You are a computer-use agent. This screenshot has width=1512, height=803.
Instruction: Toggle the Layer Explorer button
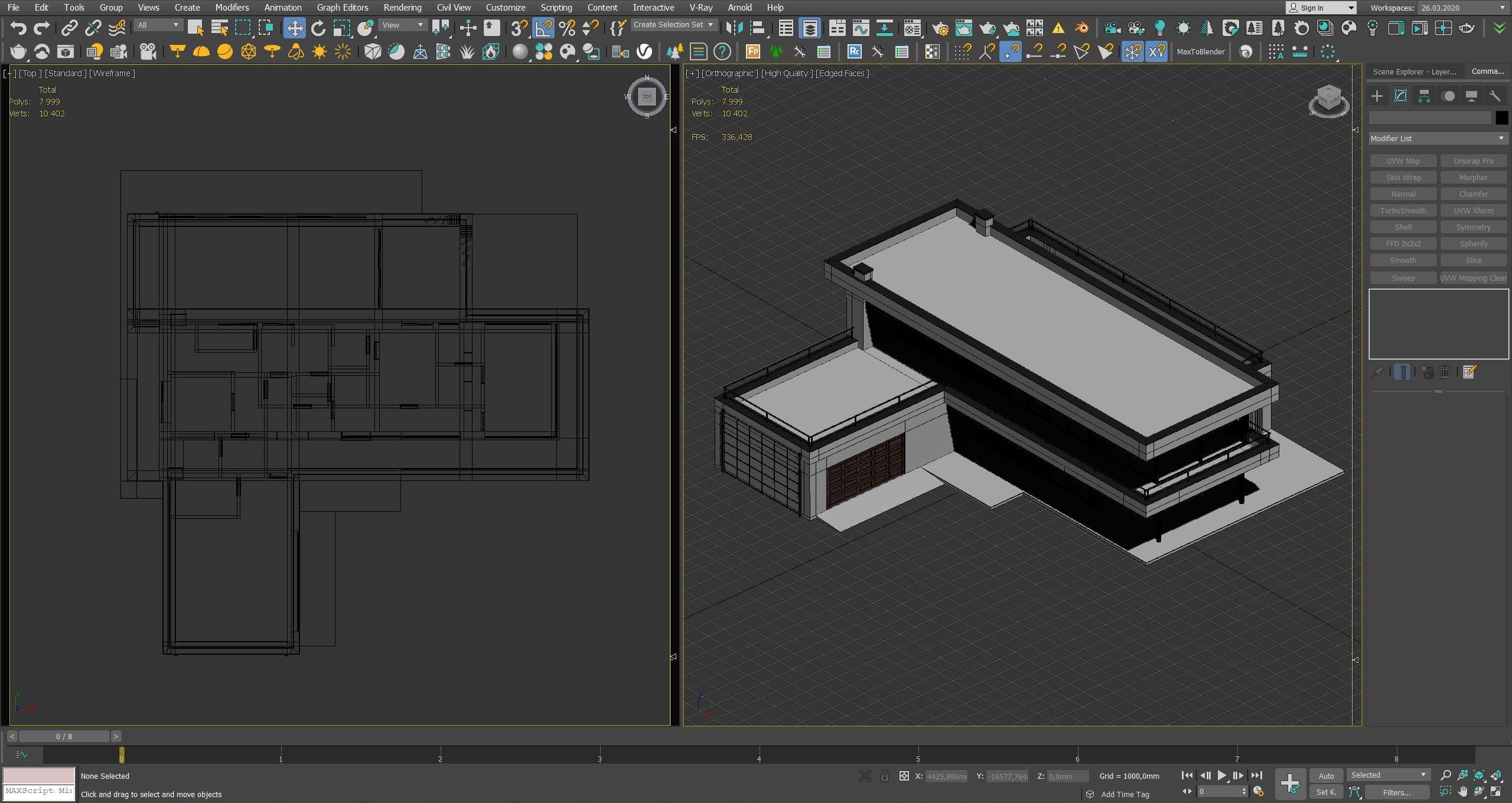(810, 28)
